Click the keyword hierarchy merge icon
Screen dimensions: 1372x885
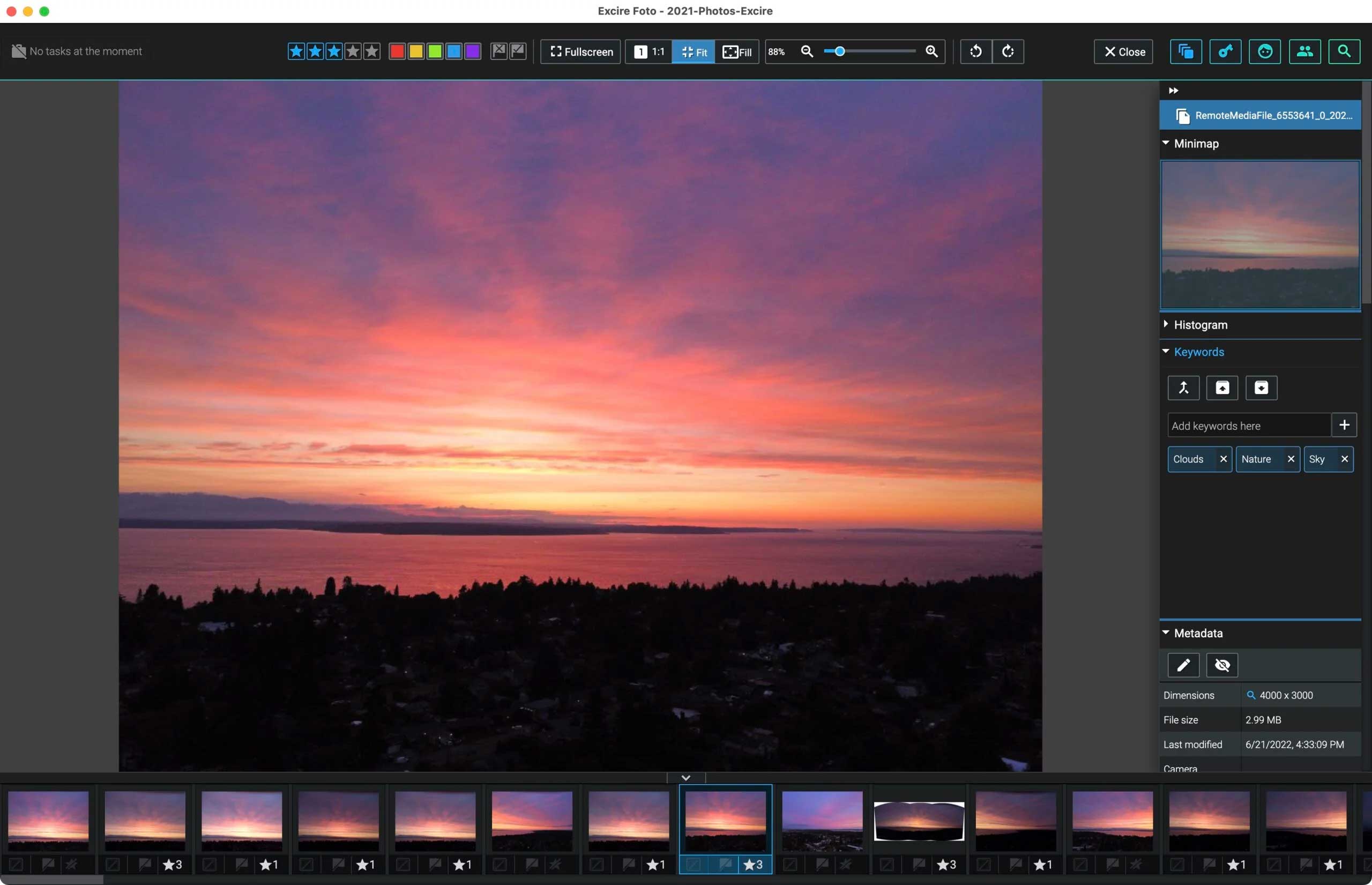1183,388
